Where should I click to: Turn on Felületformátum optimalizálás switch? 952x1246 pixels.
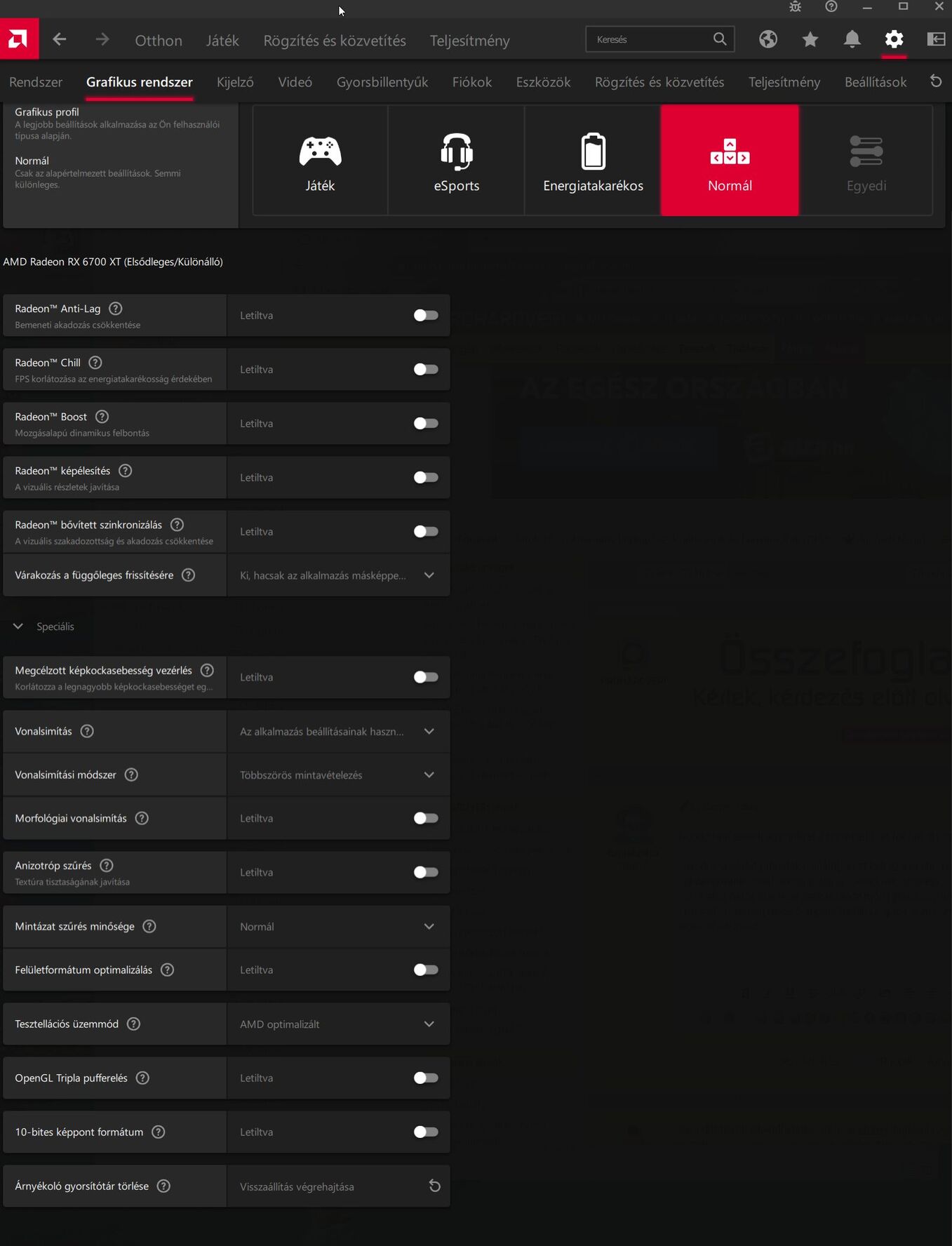click(425, 970)
